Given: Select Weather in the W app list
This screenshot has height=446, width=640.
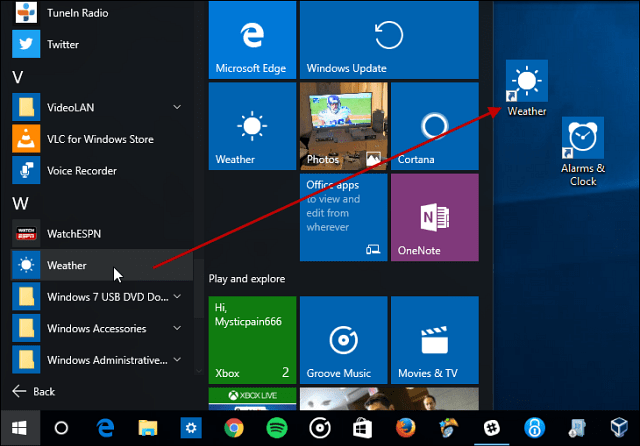Looking at the screenshot, I should click(102, 265).
